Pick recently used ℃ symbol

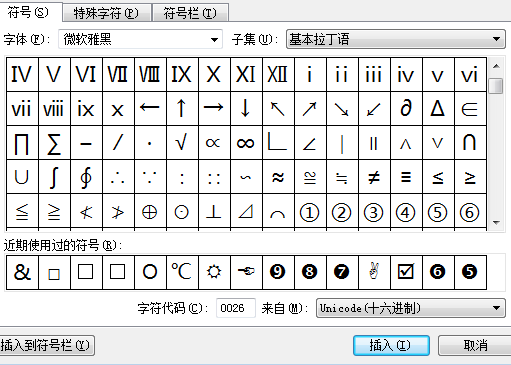coord(182,272)
